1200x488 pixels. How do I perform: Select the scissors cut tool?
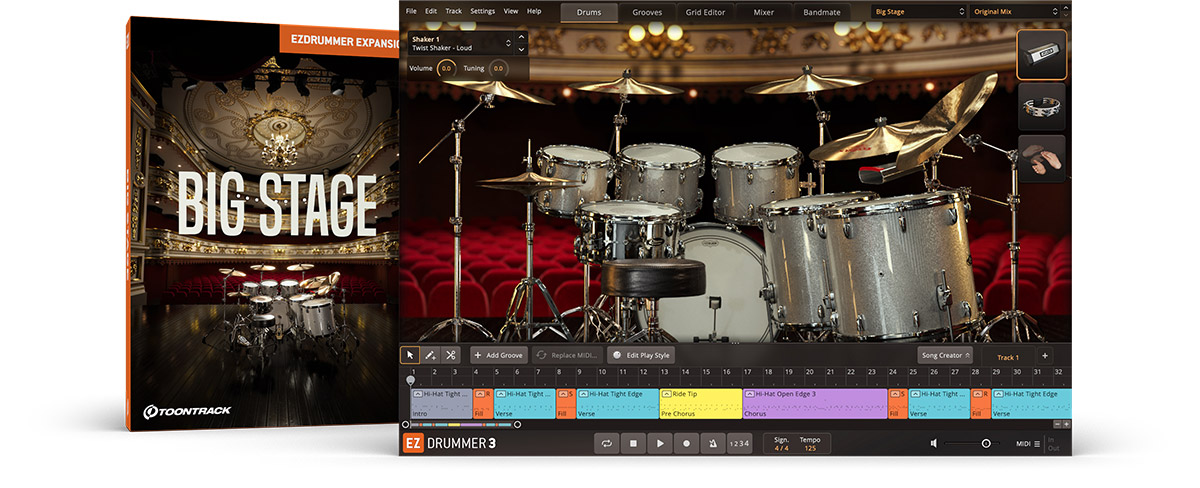tap(451, 355)
